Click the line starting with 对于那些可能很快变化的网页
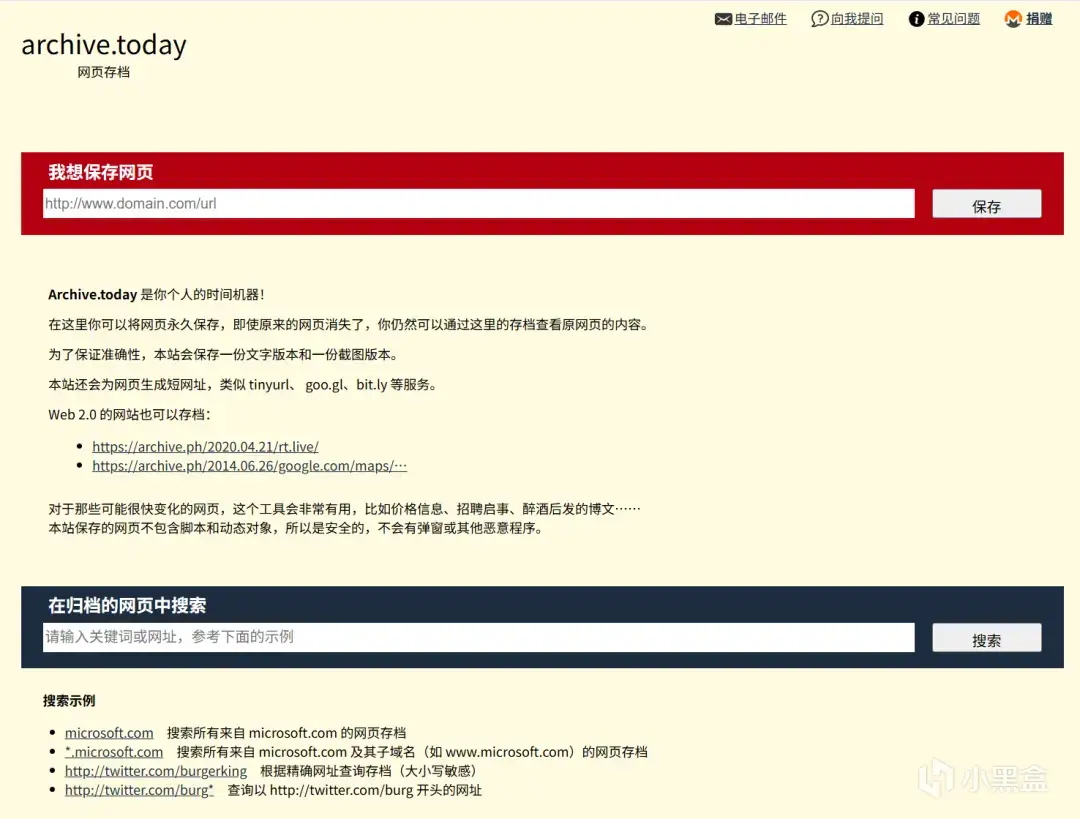The image size is (1080, 819). point(344,509)
